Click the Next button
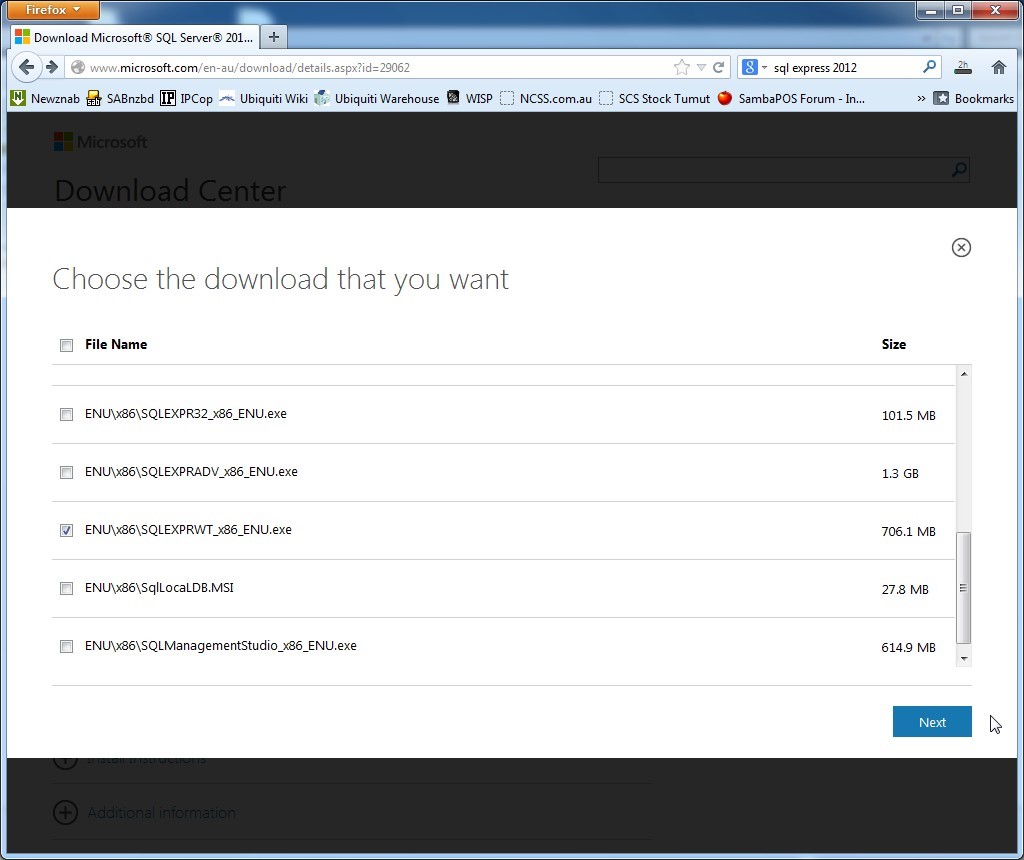Viewport: 1024px width, 860px height. click(x=931, y=721)
